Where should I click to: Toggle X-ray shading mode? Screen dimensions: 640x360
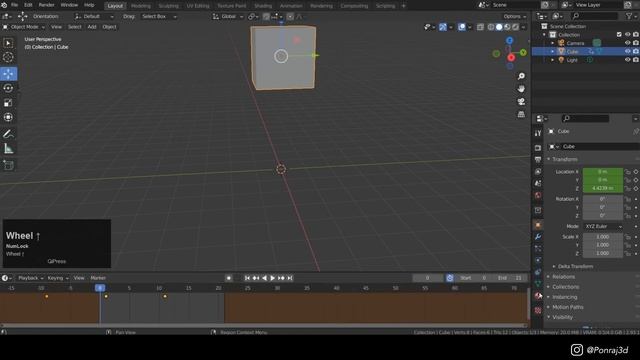click(x=480, y=27)
